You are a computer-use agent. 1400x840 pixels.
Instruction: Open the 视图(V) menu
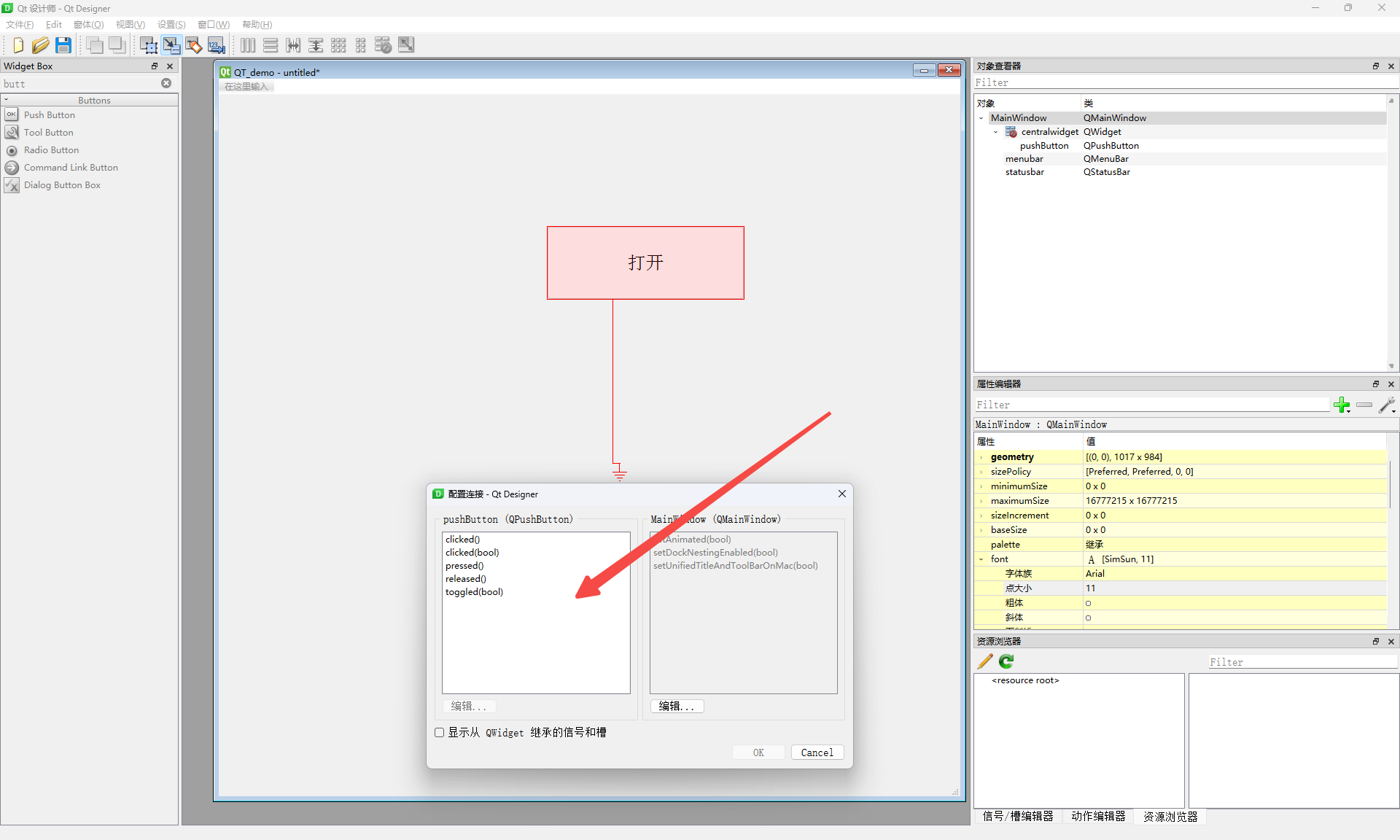131,25
